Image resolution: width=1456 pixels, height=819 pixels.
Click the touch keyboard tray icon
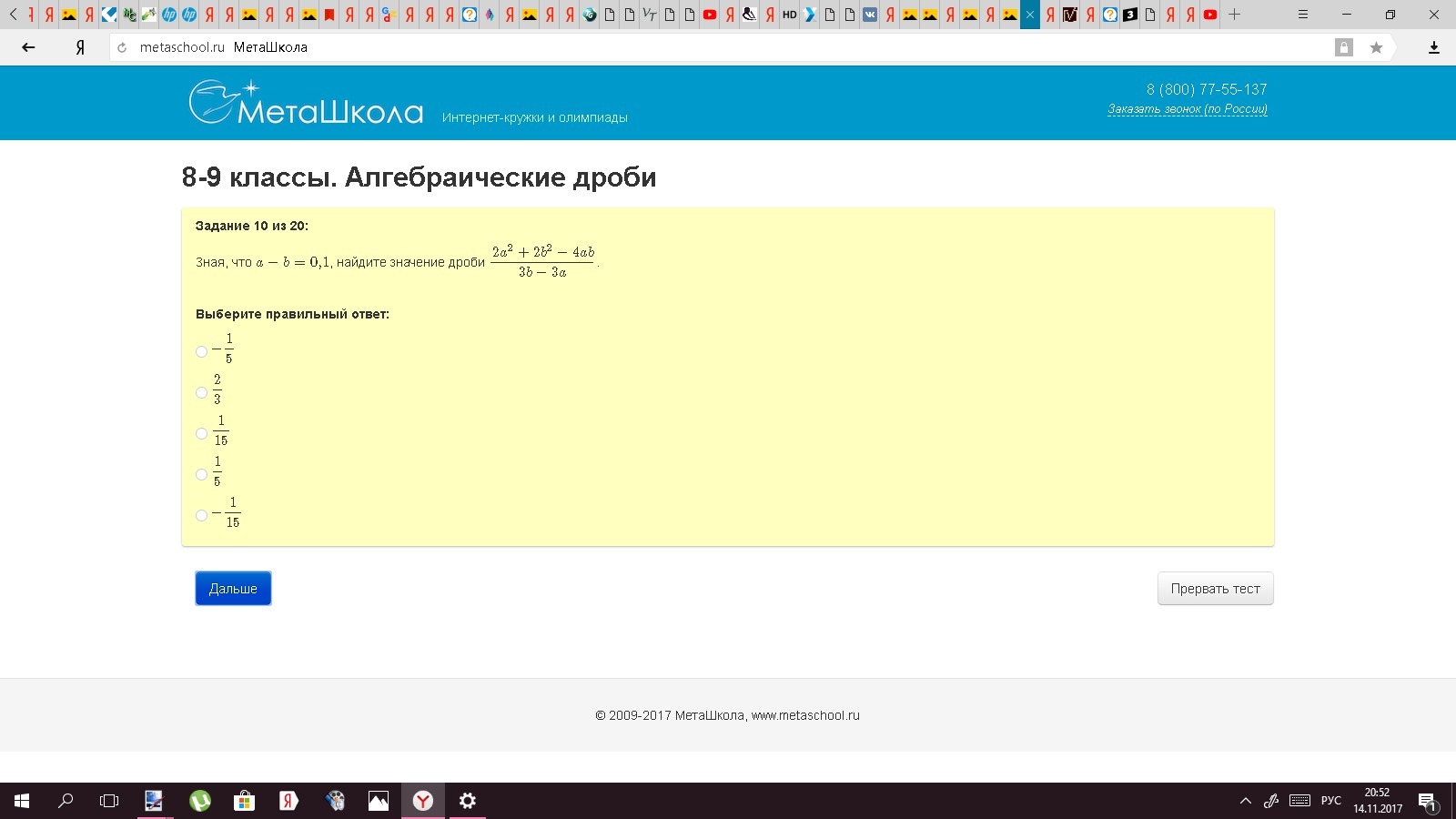[1299, 801]
